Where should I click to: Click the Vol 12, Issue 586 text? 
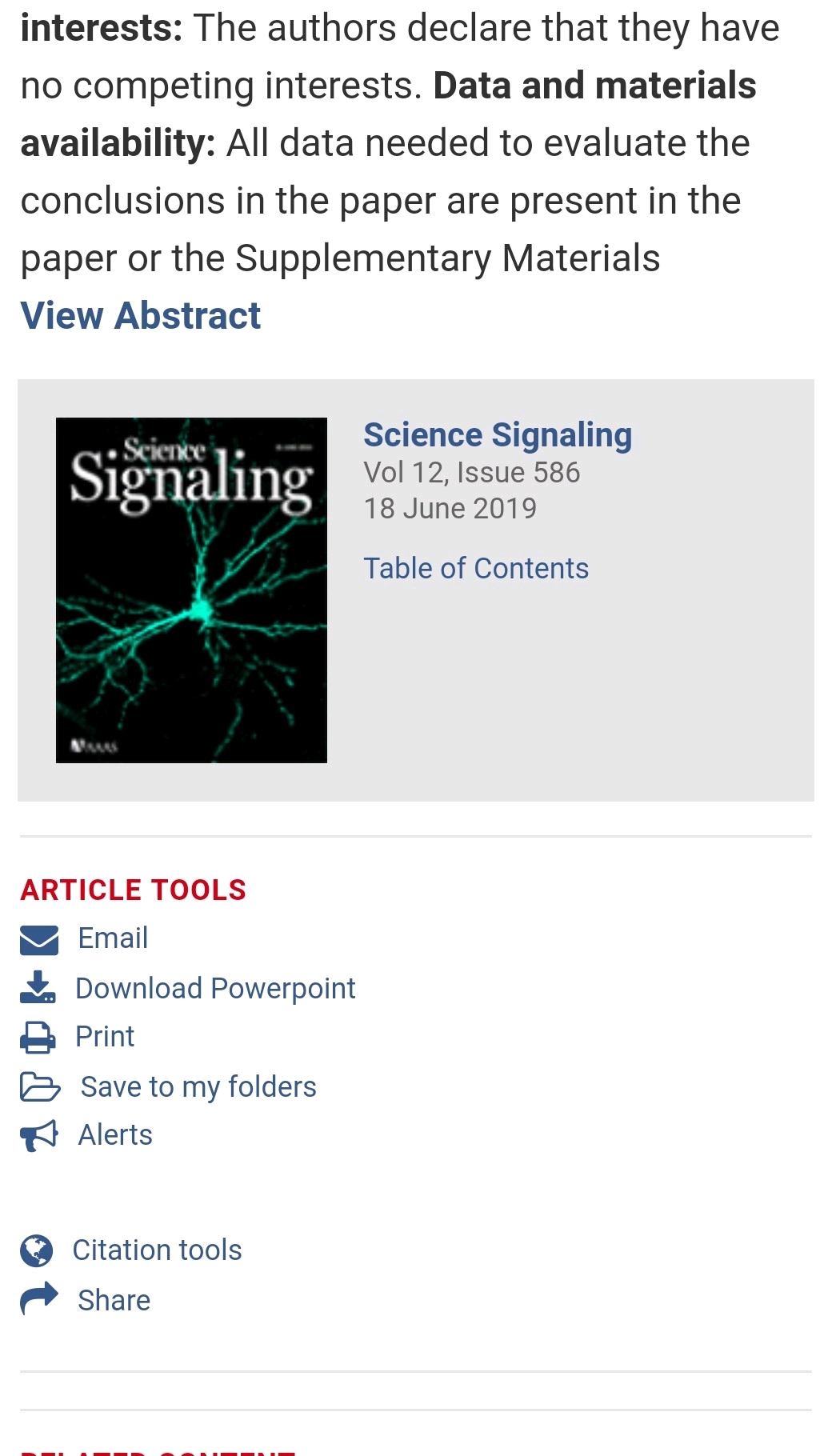coord(472,473)
